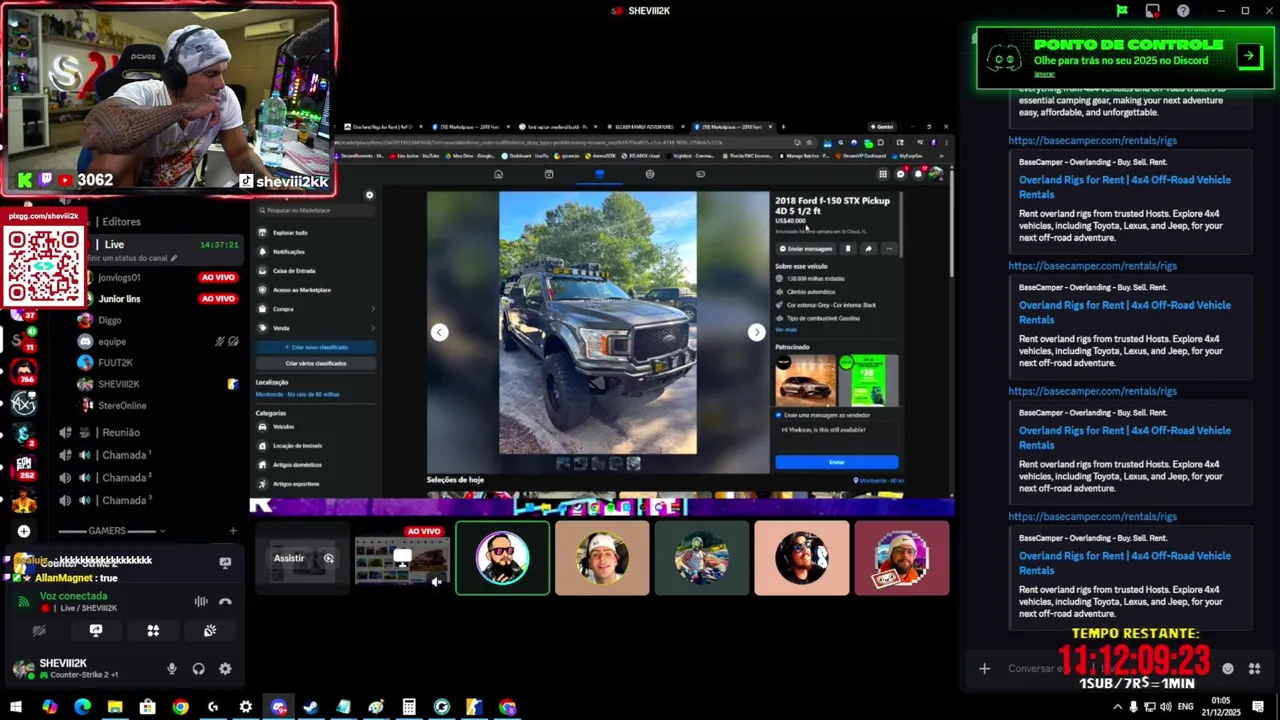The width and height of the screenshot is (1280, 720).
Task: Open Facebook apps grid menu
Action: (883, 174)
